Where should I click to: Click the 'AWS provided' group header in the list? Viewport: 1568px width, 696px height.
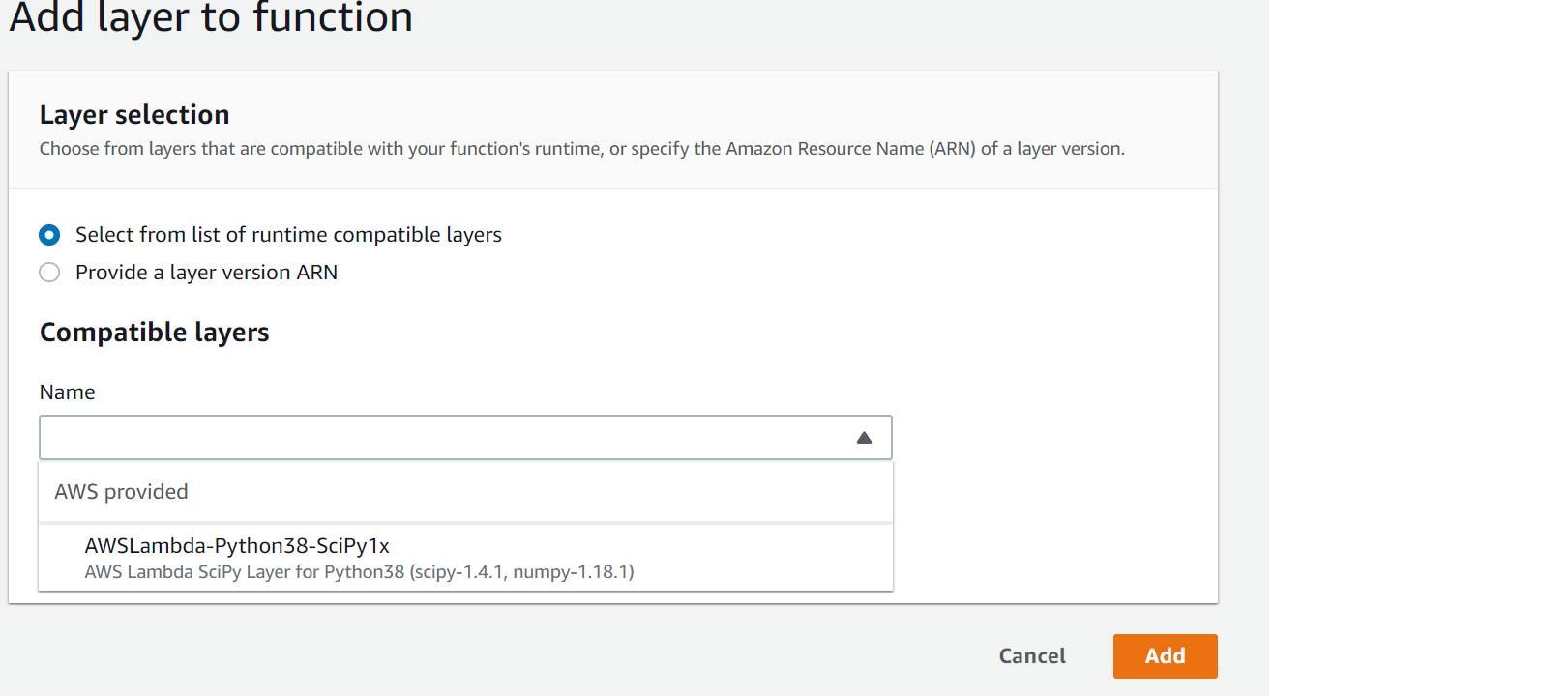pyautogui.click(x=121, y=492)
